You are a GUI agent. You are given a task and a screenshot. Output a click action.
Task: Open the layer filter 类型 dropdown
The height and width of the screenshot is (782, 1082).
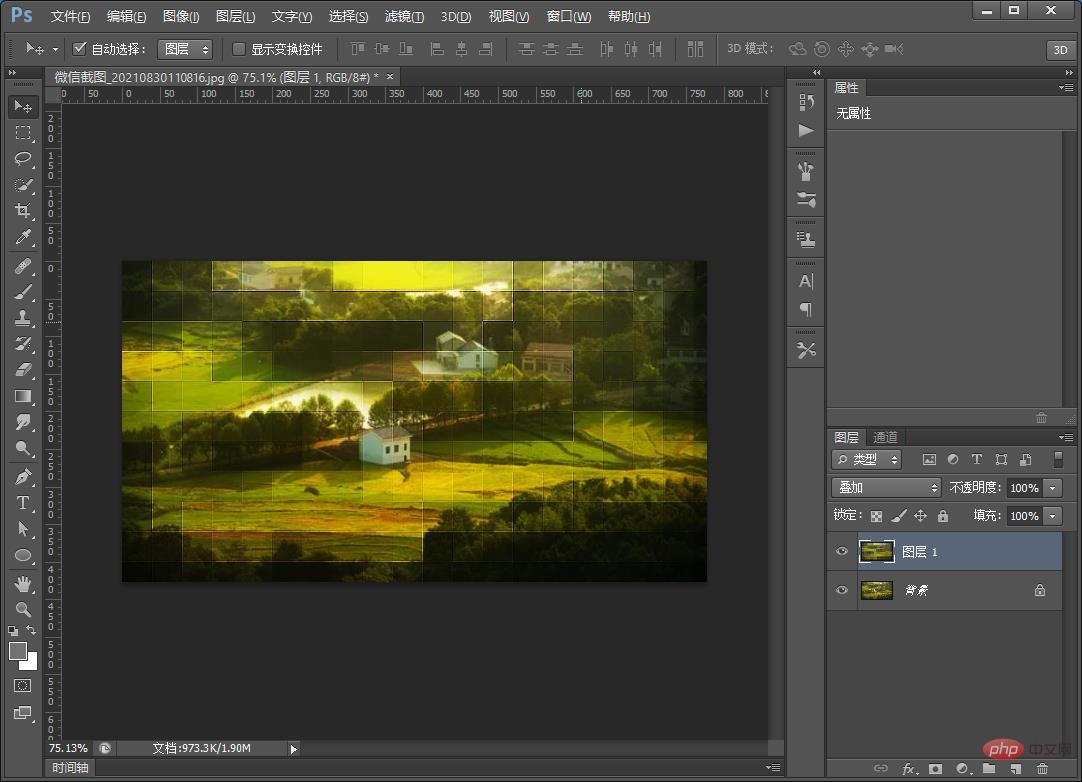coord(867,460)
